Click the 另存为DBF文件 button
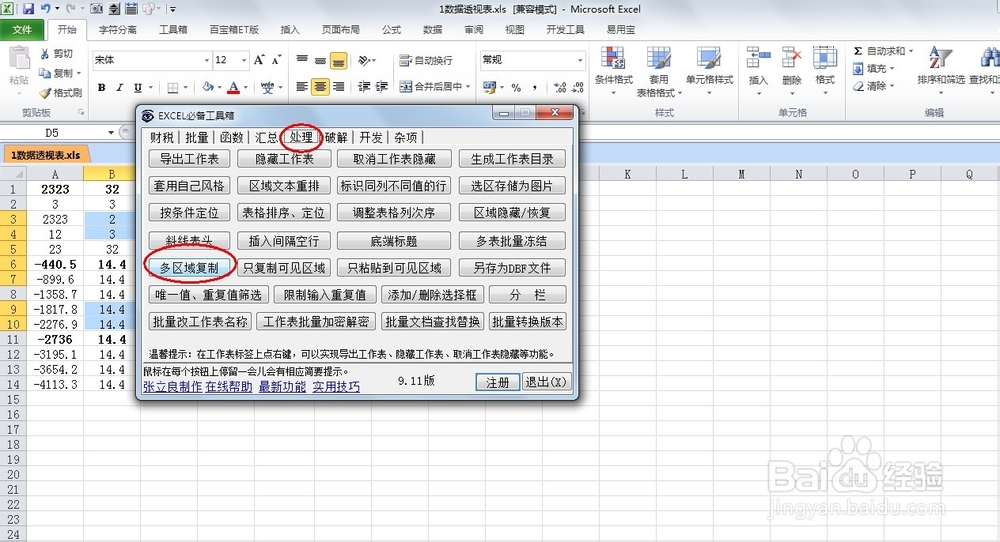1000x542 pixels. (512, 268)
